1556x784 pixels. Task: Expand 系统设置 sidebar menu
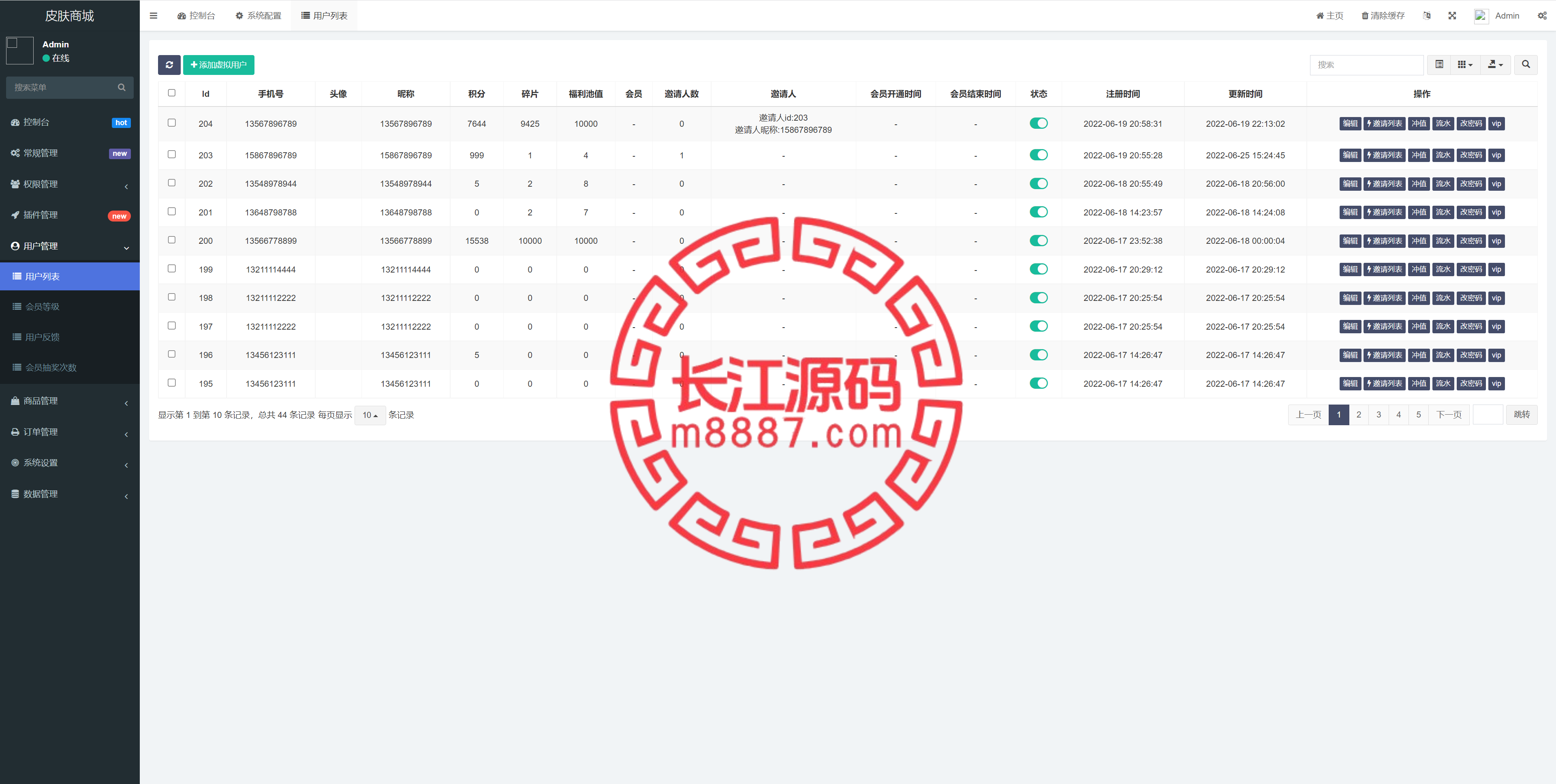click(69, 463)
